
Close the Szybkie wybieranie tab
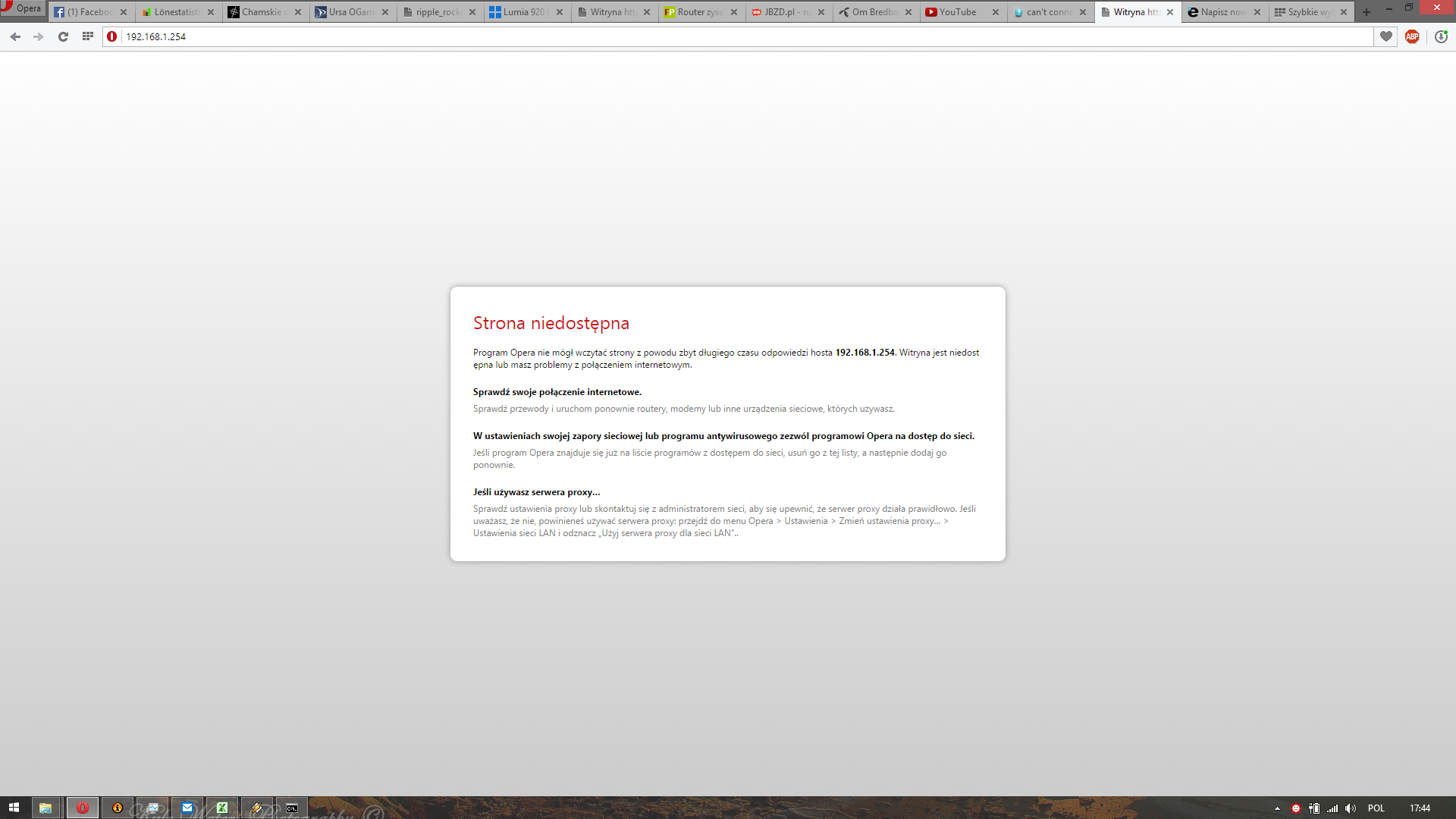coord(1344,12)
